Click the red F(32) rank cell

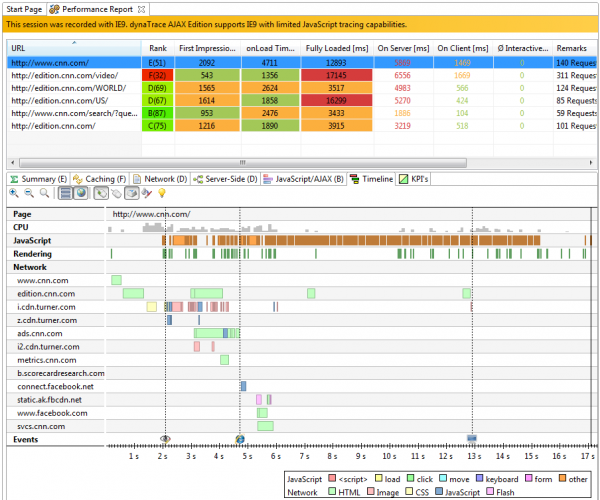tap(158, 75)
